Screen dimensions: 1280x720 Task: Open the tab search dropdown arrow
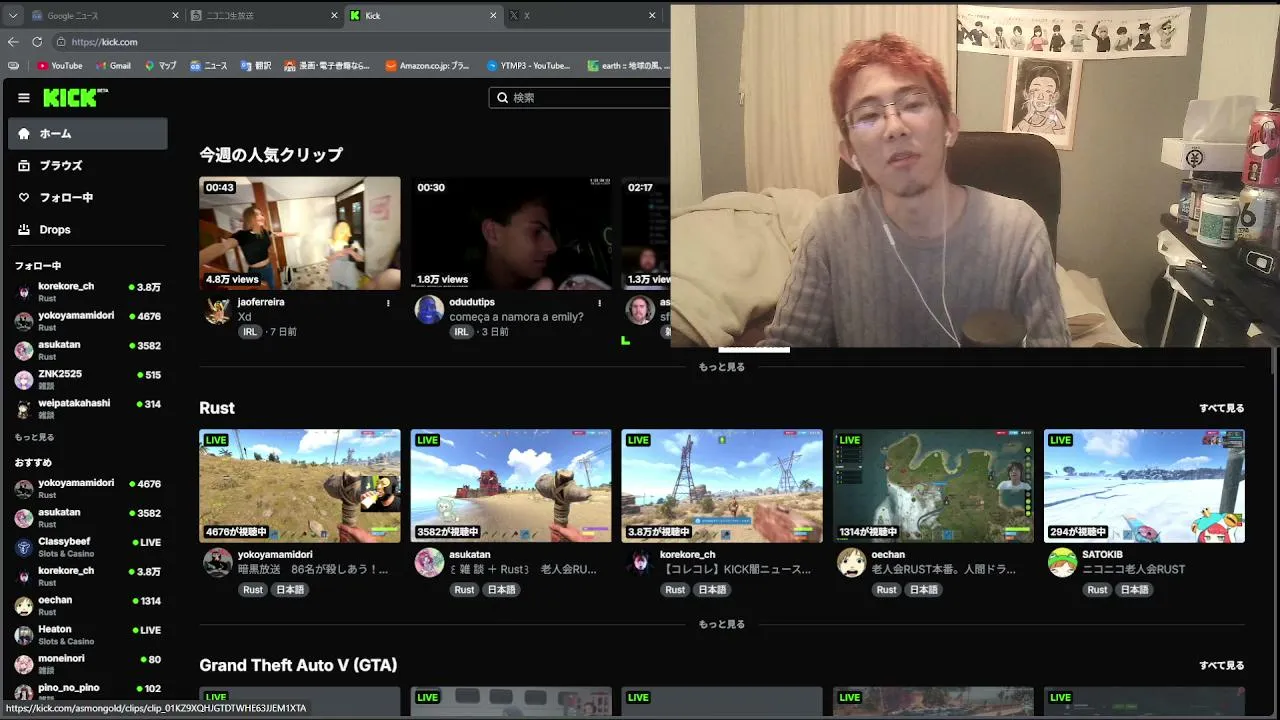(14, 16)
